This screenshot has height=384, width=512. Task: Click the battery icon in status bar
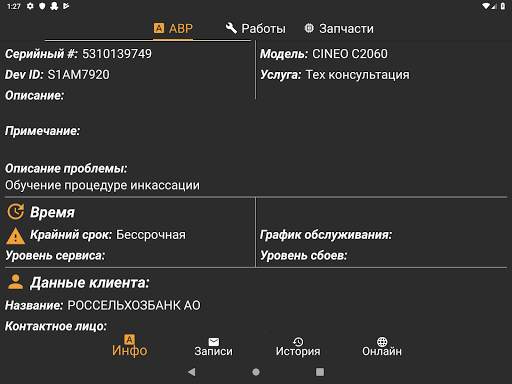503,6
